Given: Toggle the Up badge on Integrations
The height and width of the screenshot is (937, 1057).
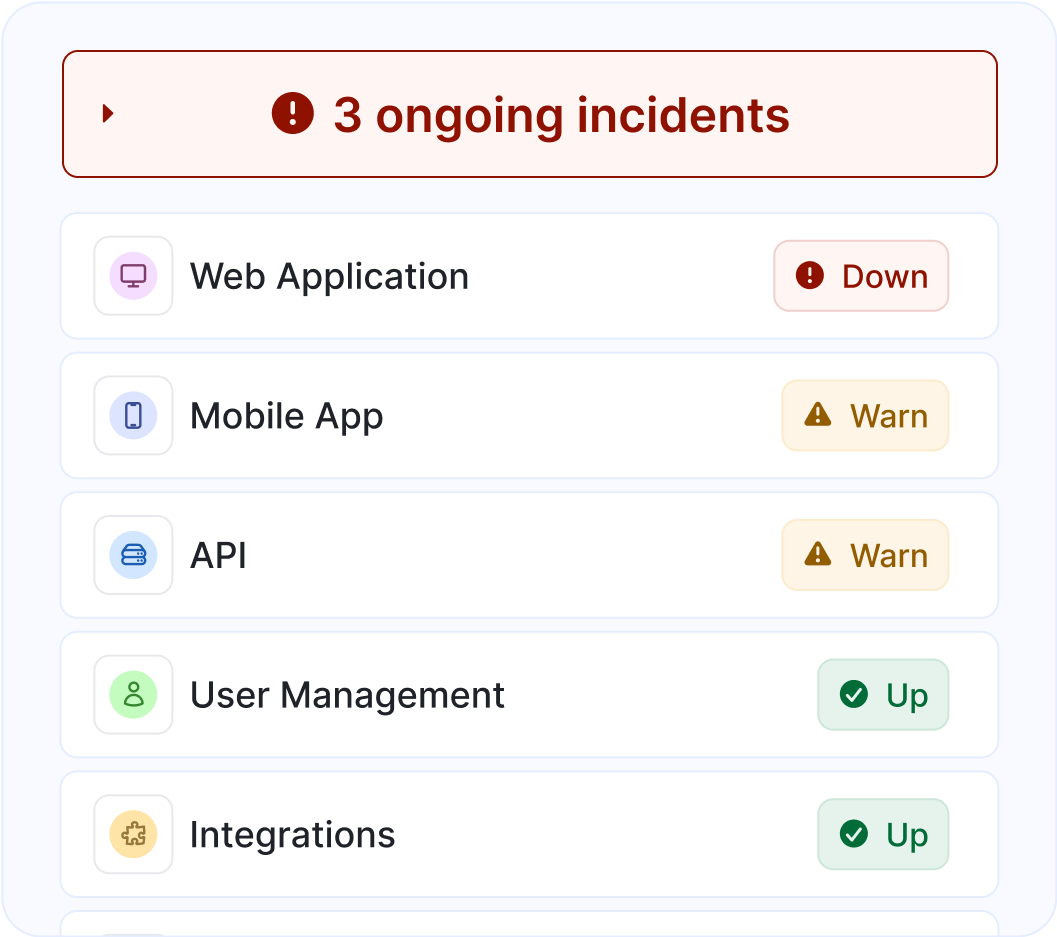Looking at the screenshot, I should [883, 834].
